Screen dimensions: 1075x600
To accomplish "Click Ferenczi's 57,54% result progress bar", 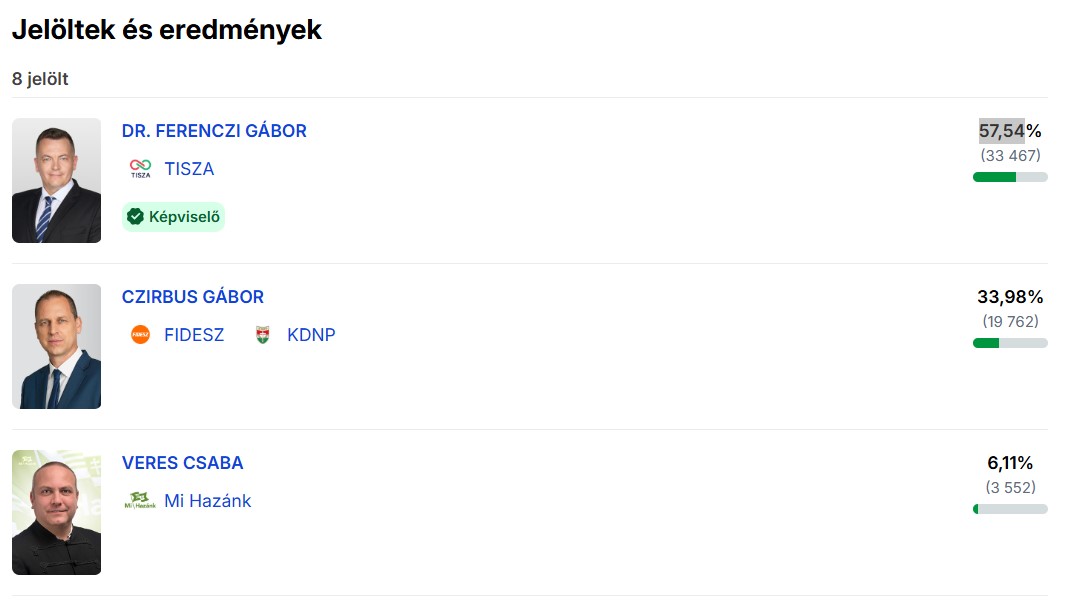I will tap(1010, 177).
